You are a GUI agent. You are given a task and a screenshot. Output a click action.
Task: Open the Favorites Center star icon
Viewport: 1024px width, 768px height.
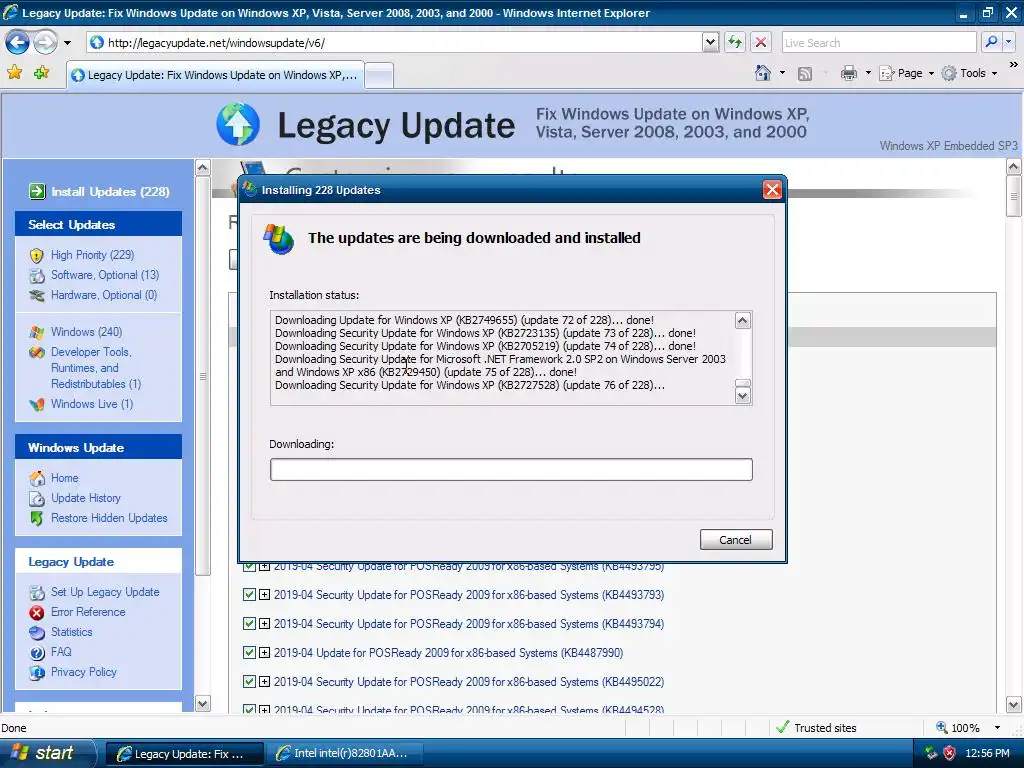pos(14,72)
